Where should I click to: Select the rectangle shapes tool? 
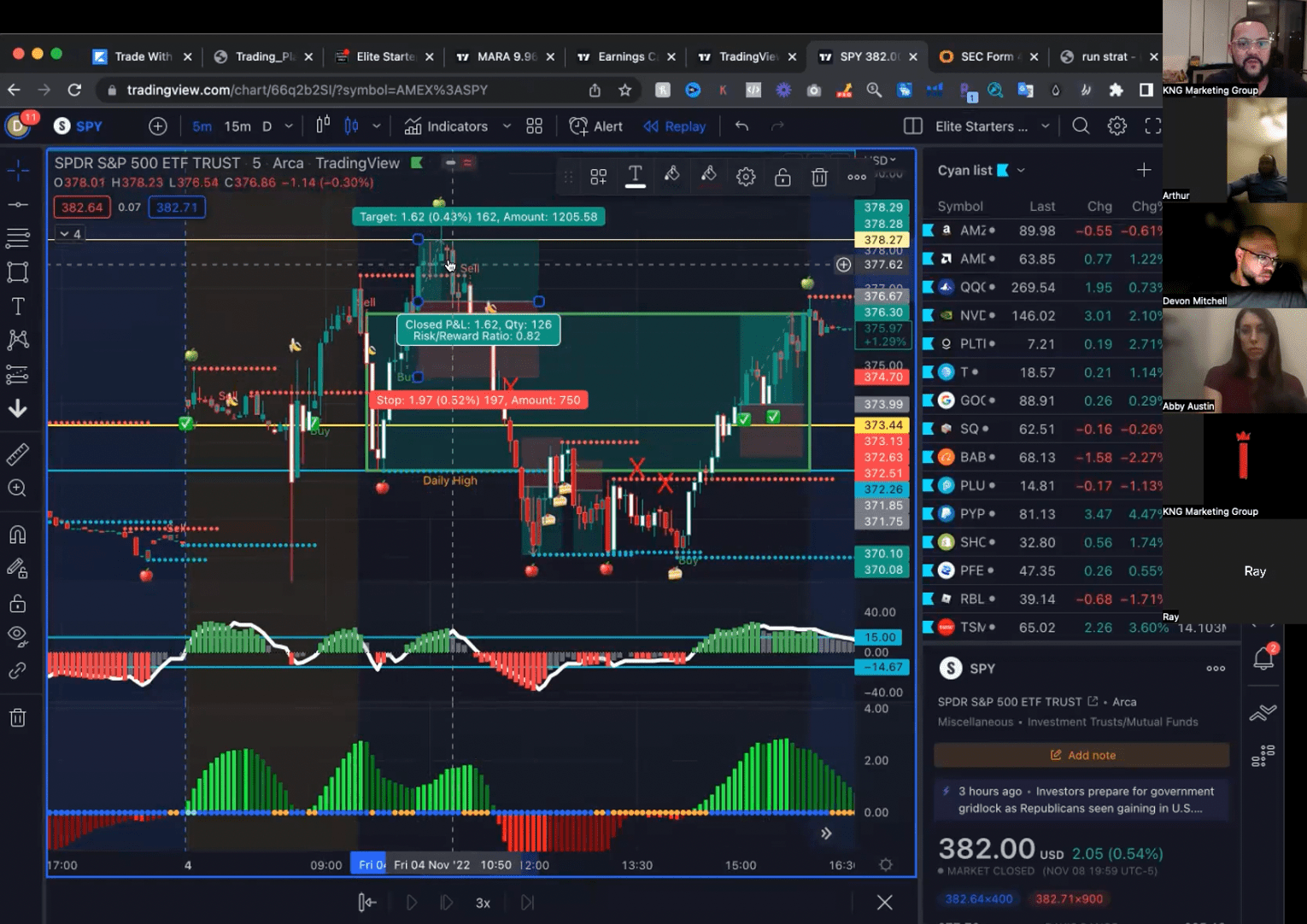pyautogui.click(x=18, y=272)
